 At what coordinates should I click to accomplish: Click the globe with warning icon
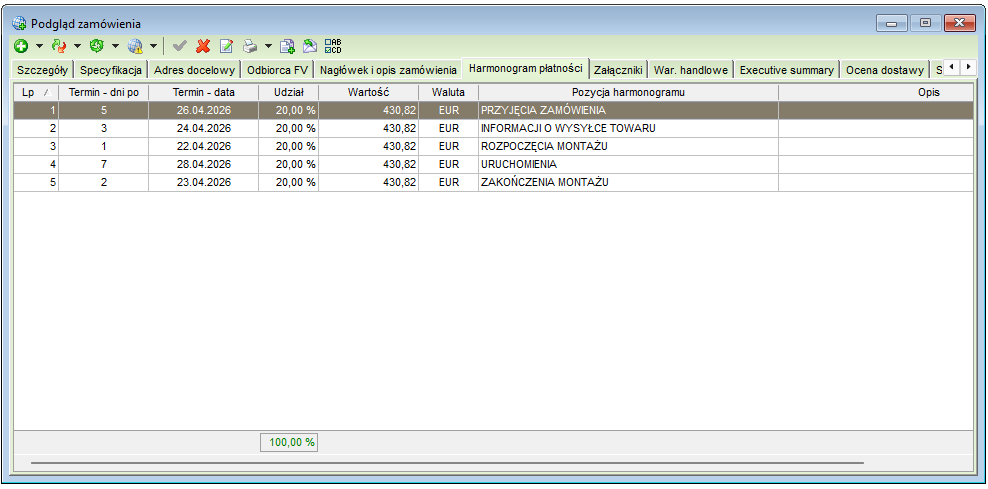pos(135,46)
